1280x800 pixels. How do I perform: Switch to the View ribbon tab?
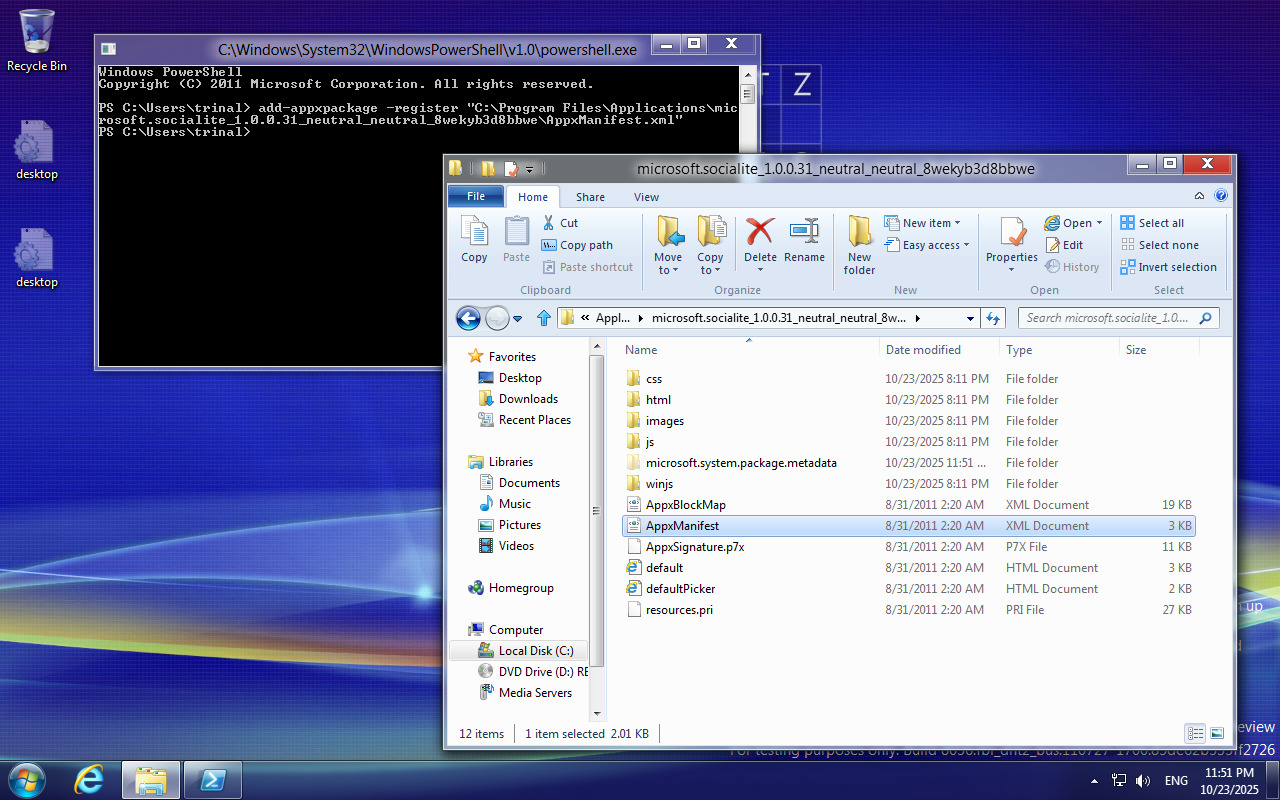point(646,197)
